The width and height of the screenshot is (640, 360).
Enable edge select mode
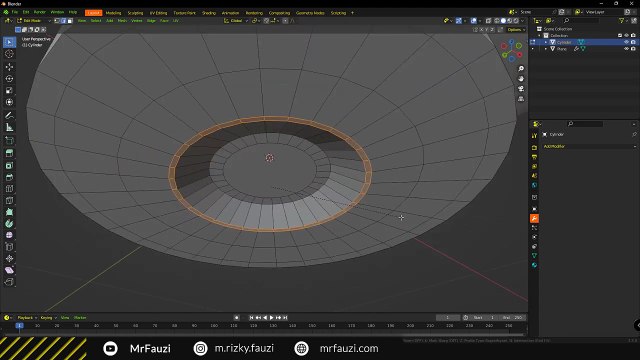click(64, 20)
